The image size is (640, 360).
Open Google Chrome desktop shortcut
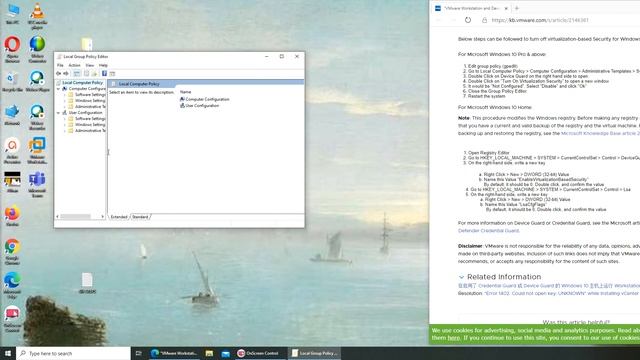click(x=12, y=252)
